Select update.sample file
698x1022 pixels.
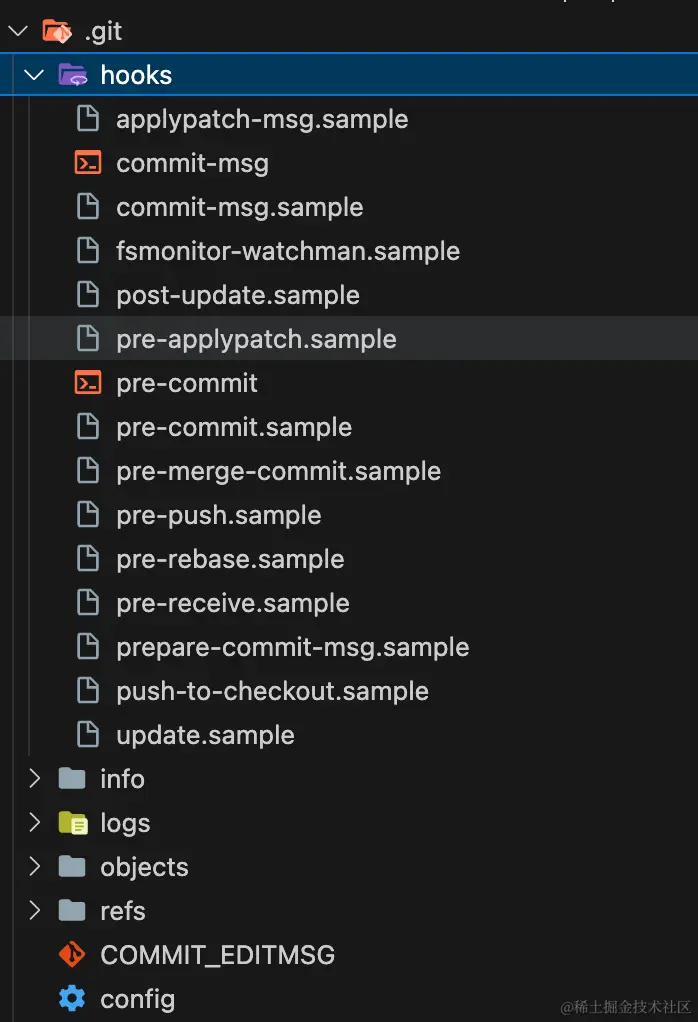click(x=205, y=735)
